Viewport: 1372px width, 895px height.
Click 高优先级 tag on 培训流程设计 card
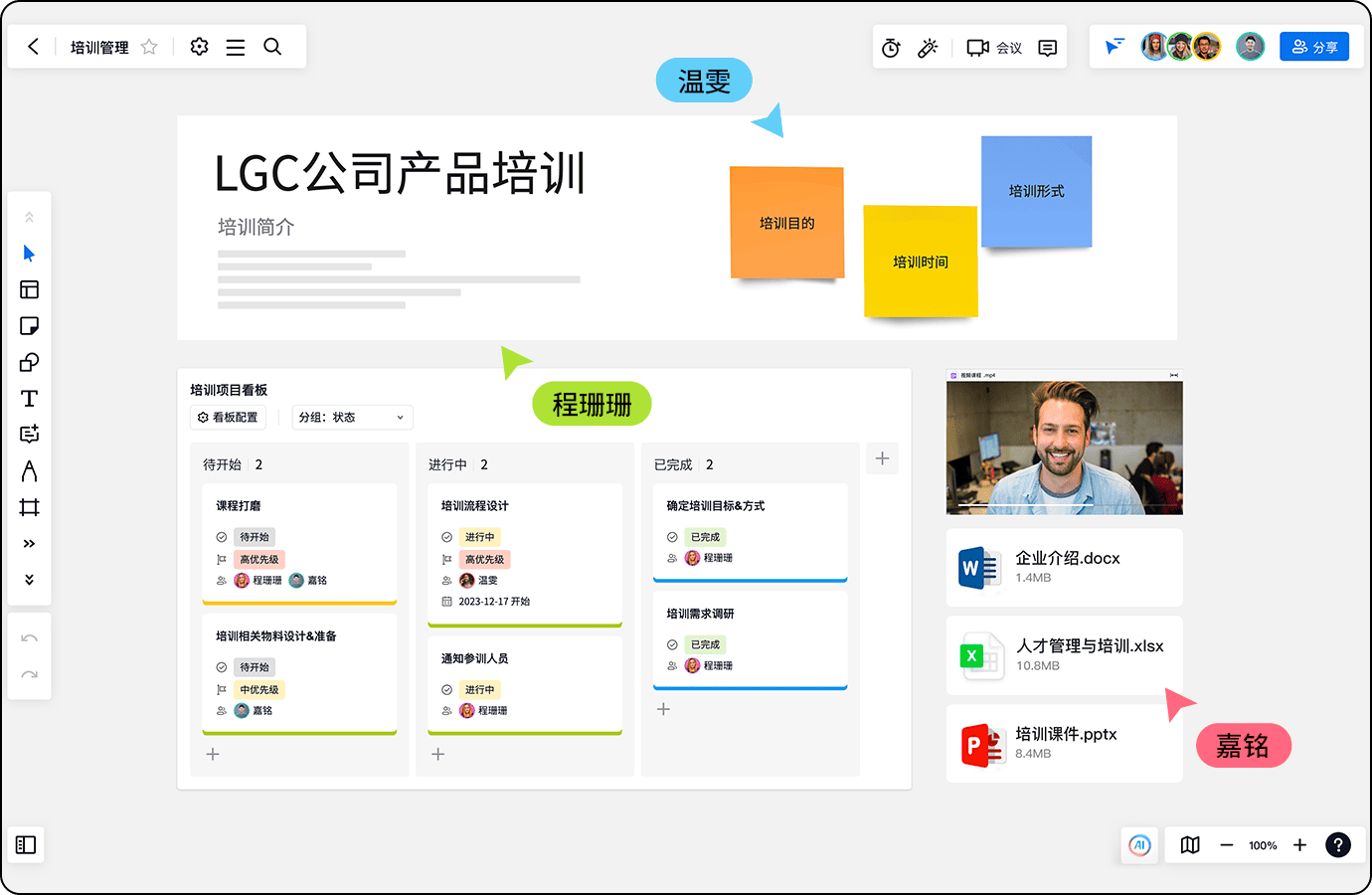pos(484,560)
